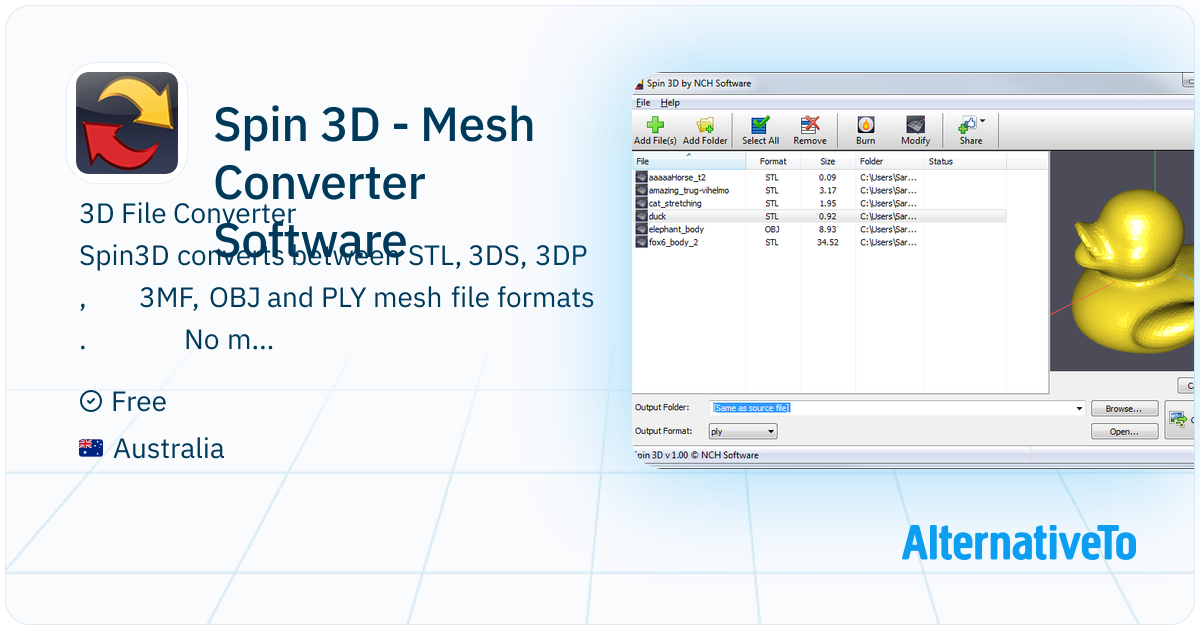The image size is (1200, 630).
Task: Click OBJ format cell of elephant_body
Action: (772, 229)
